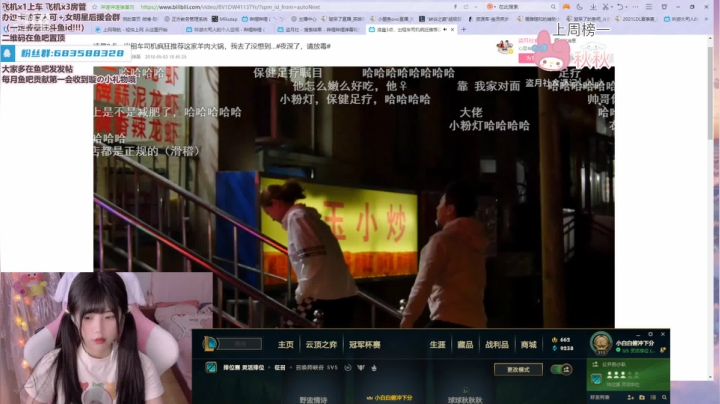720x404 pixels.
Task: Click the lobby game mode icon beside 排位赛
Action: click(x=211, y=367)
